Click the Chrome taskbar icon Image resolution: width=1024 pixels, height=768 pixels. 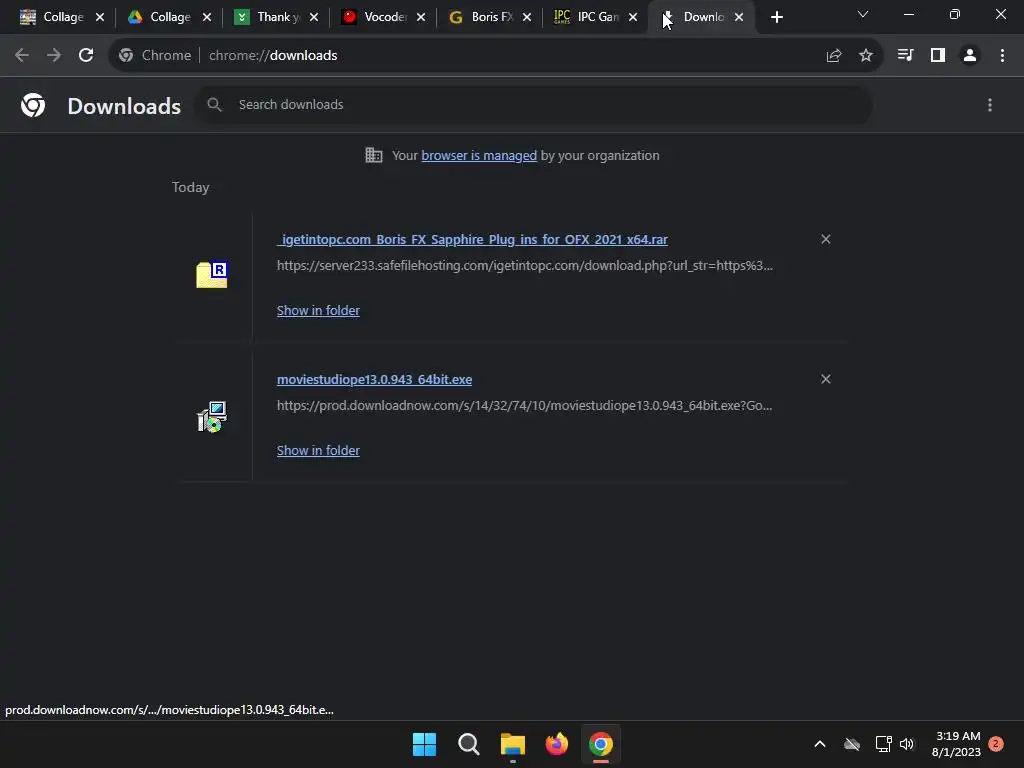(x=601, y=744)
